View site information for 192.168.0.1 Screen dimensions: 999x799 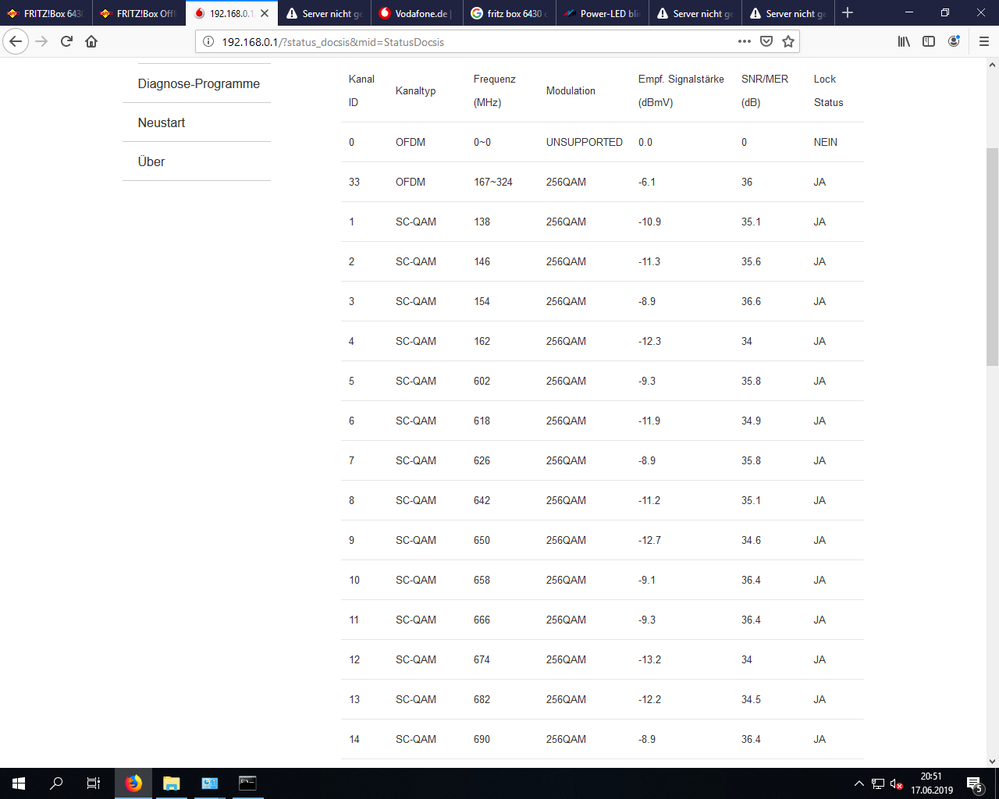(208, 43)
